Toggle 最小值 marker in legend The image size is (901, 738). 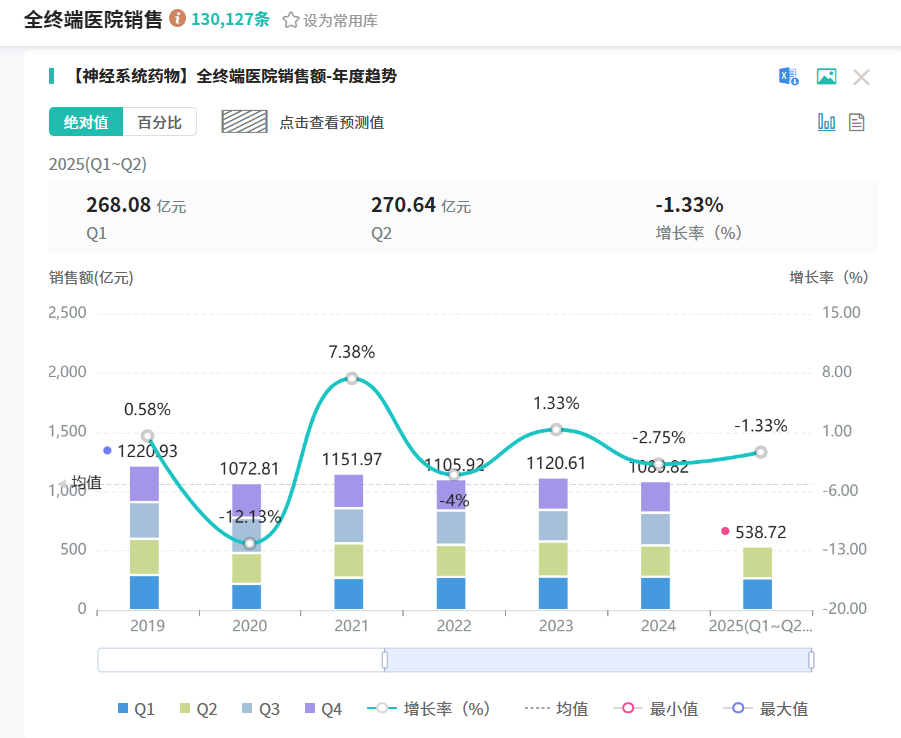click(x=660, y=709)
